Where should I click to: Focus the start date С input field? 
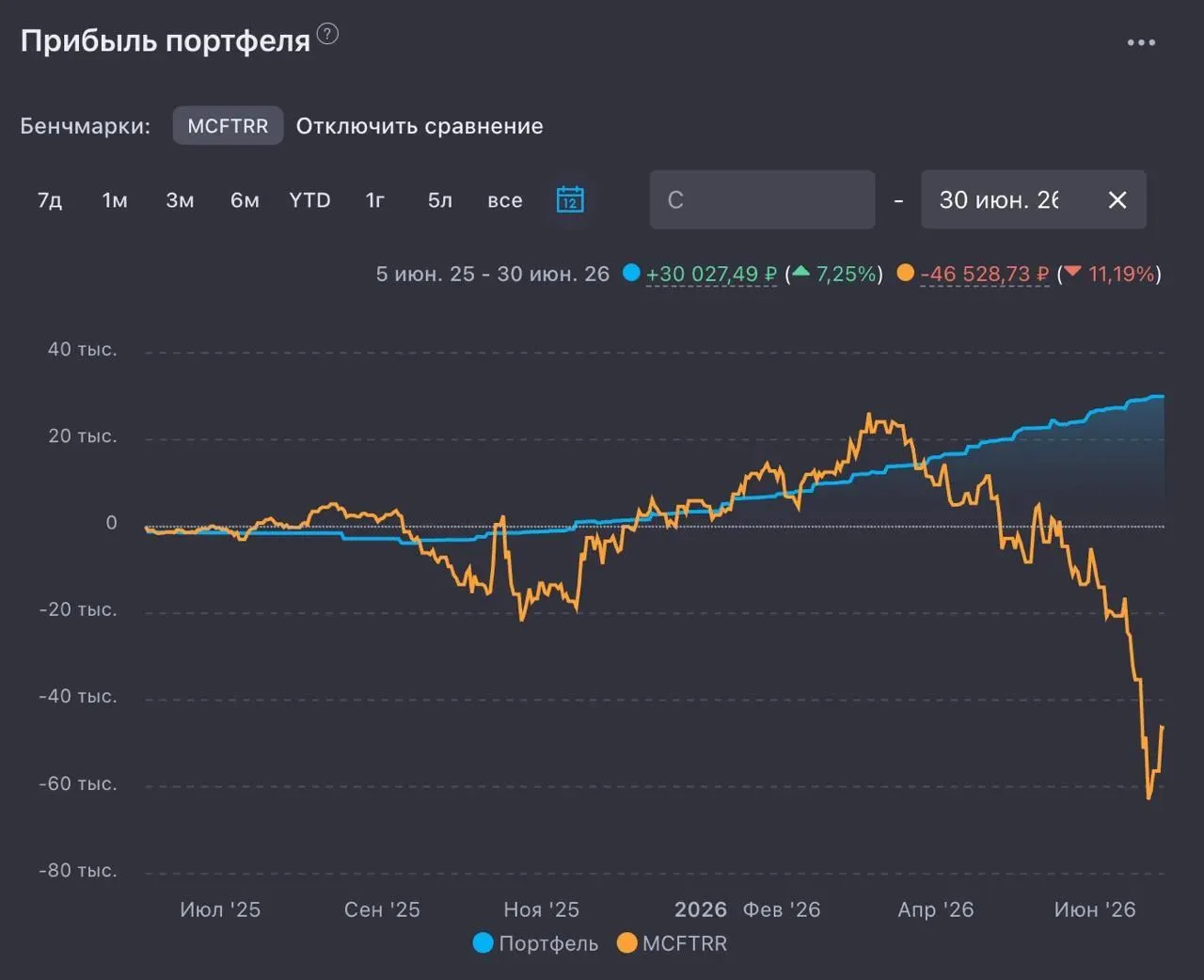pos(762,199)
